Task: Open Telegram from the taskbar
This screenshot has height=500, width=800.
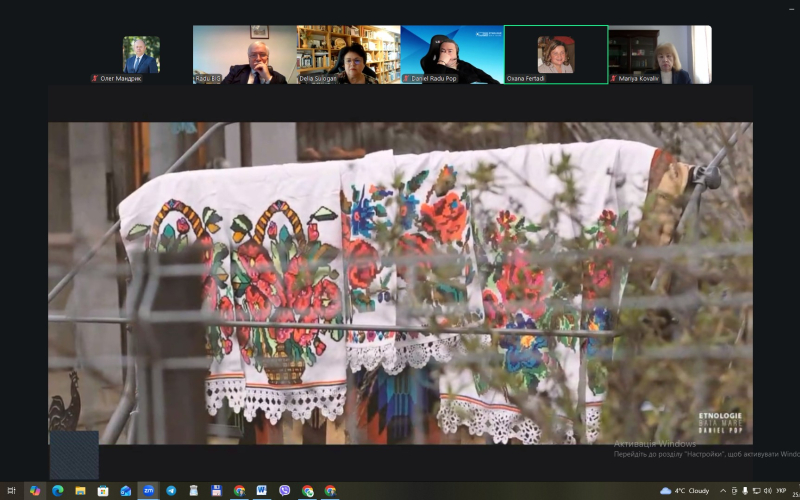Action: click(x=171, y=491)
